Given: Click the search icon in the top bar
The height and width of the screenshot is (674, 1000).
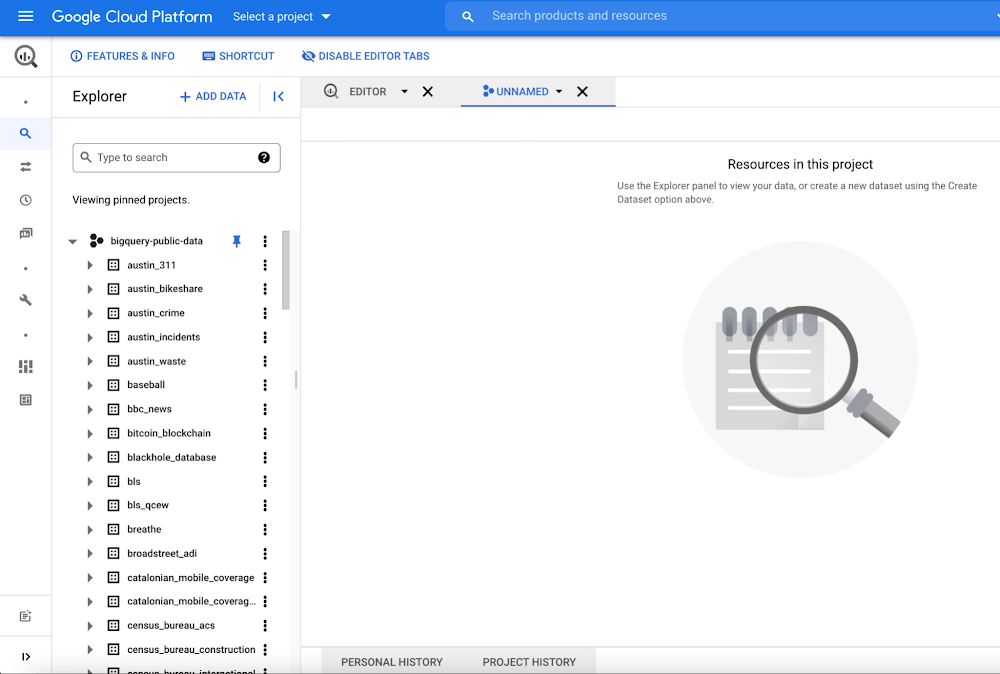Looking at the screenshot, I should point(466,16).
